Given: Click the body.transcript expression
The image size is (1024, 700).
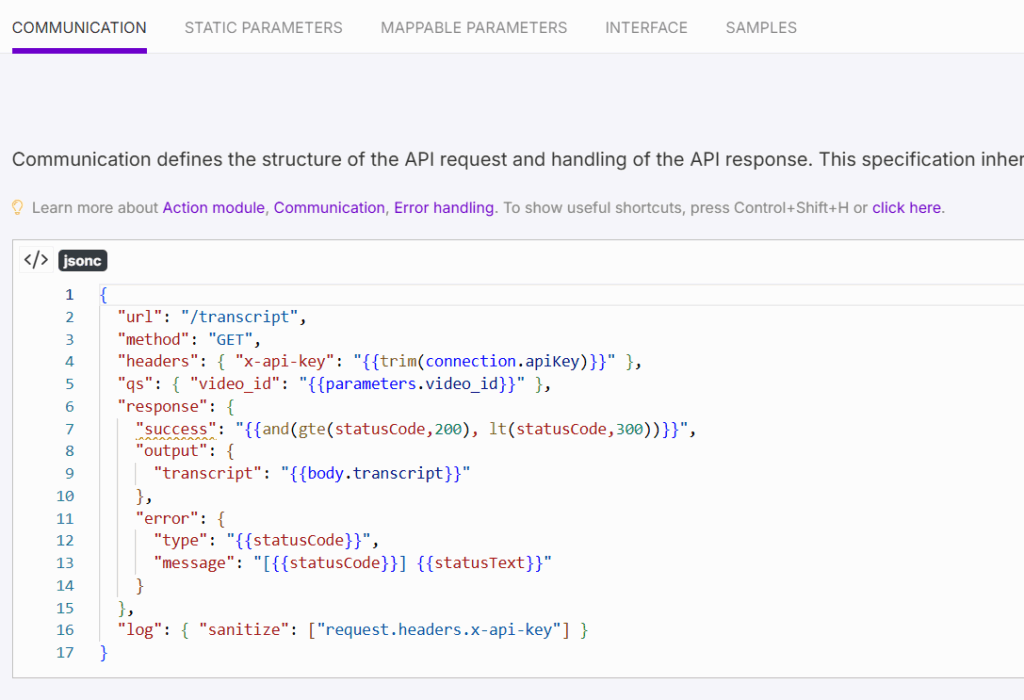Looking at the screenshot, I should (376, 473).
